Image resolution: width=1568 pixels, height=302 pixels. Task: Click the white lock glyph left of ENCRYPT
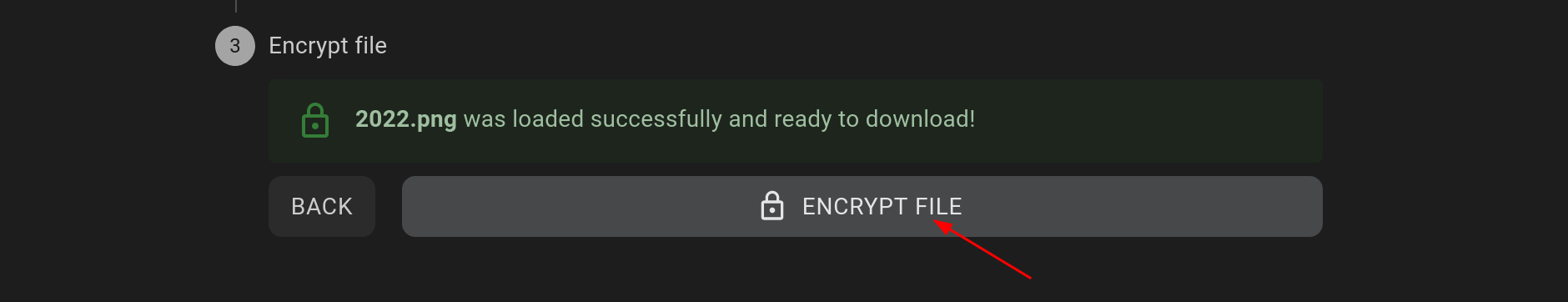(772, 206)
